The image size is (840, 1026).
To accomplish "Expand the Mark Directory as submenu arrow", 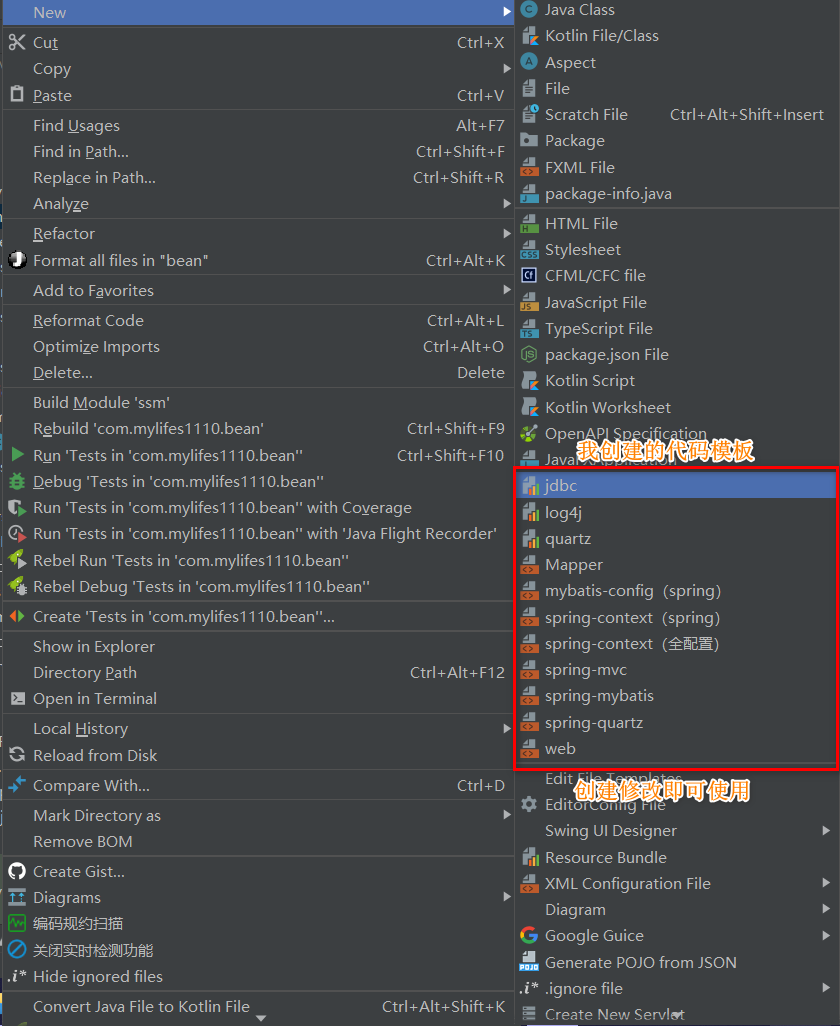I will [507, 815].
